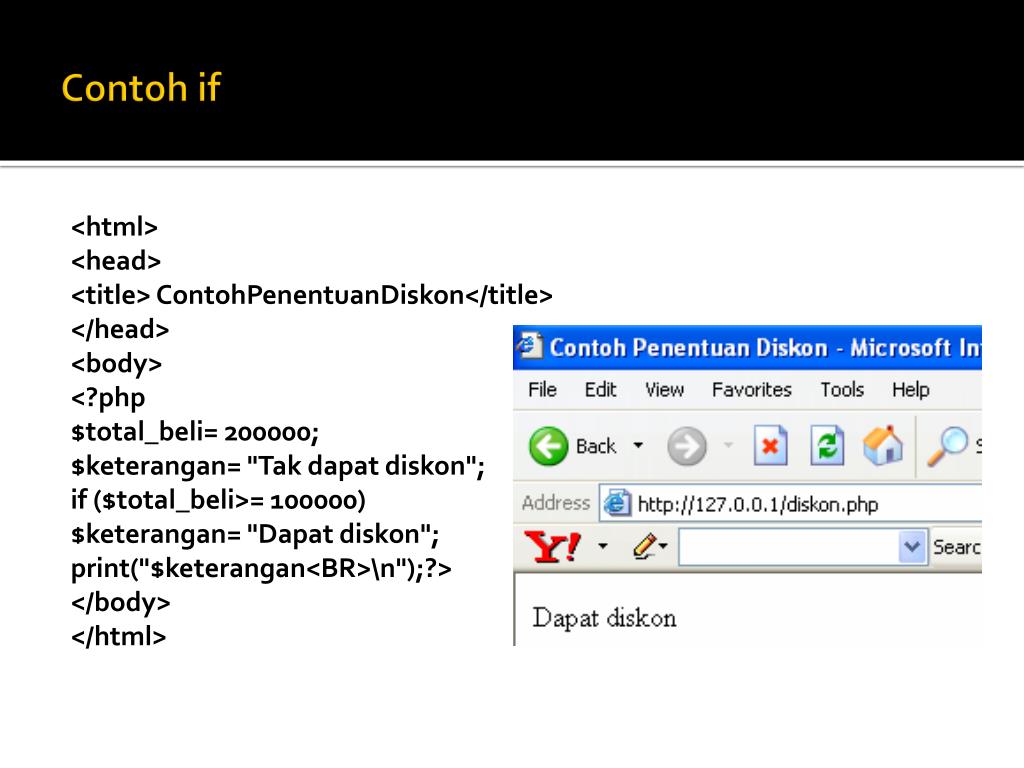Click the Home house icon
This screenshot has width=1024, height=768.
(x=883, y=445)
